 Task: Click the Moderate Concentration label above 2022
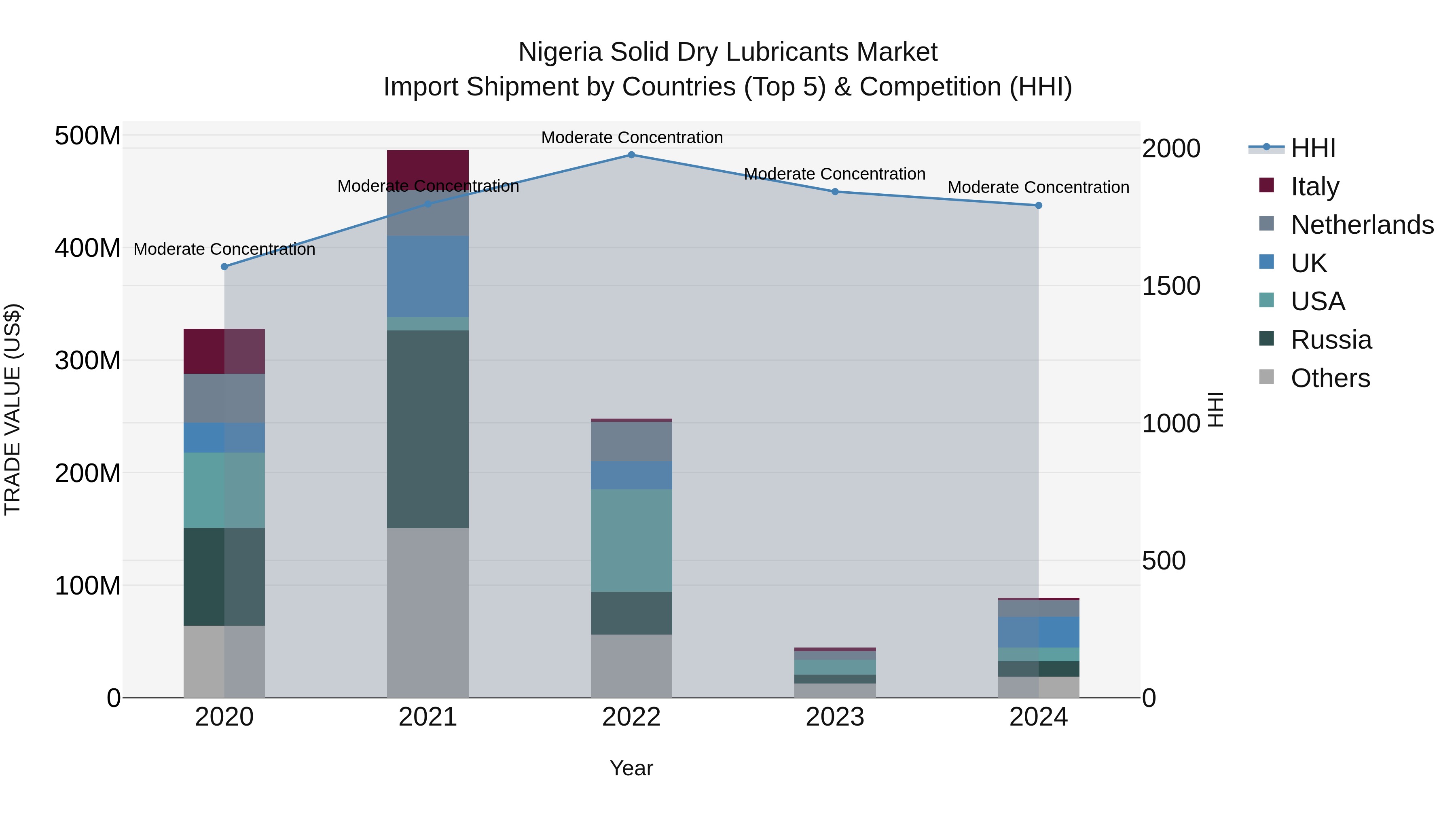[632, 138]
